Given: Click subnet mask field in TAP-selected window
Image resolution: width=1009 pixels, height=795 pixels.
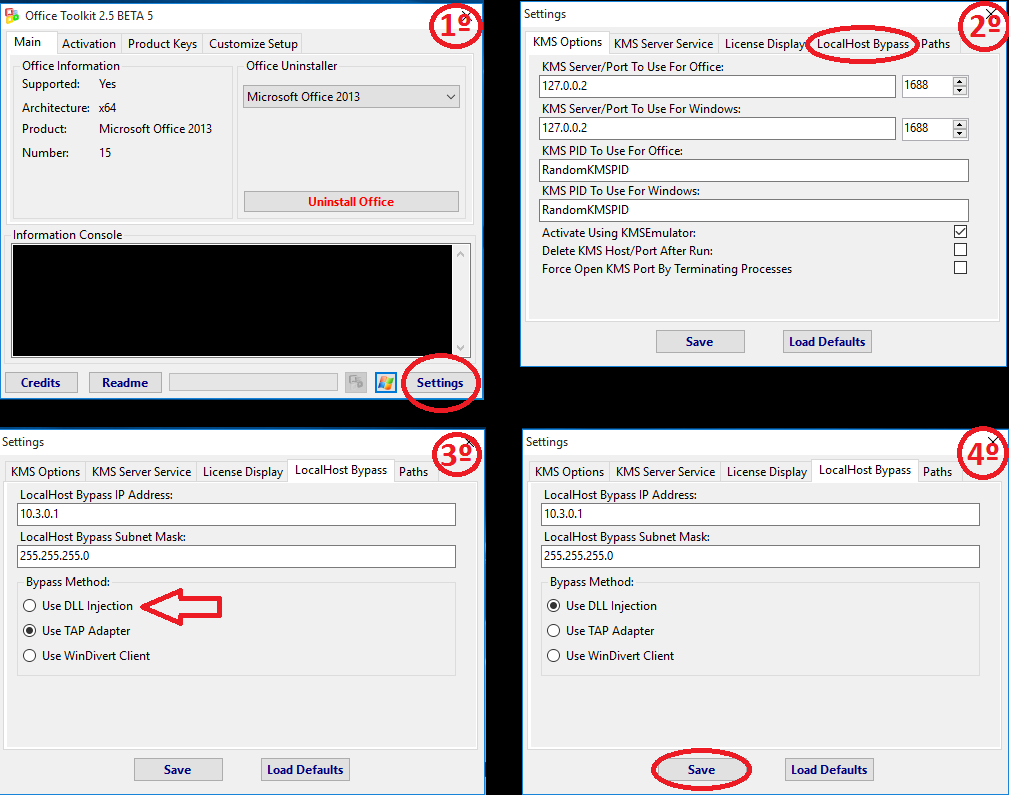Looking at the screenshot, I should click(x=236, y=556).
